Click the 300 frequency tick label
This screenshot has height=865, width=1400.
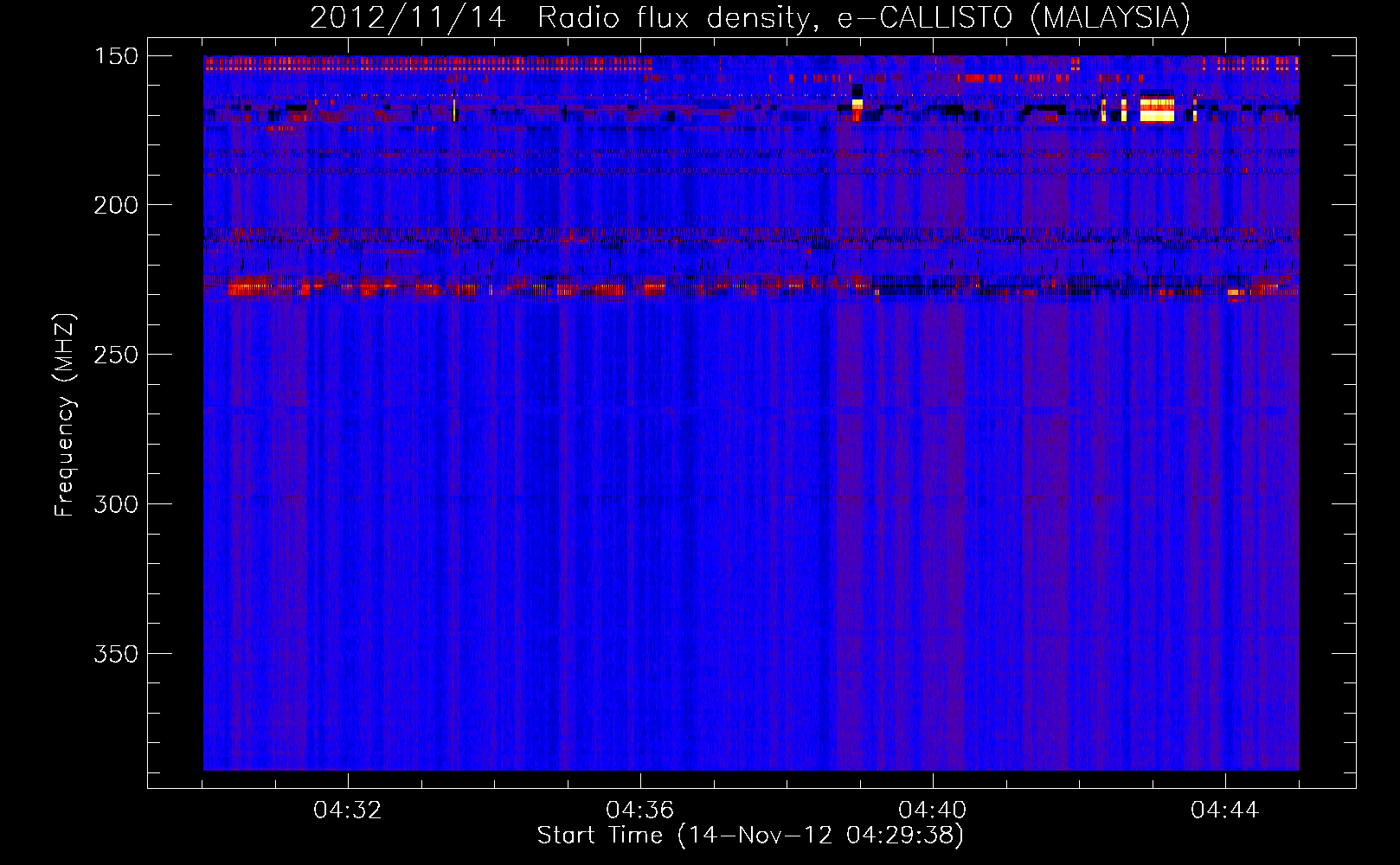click(x=116, y=504)
